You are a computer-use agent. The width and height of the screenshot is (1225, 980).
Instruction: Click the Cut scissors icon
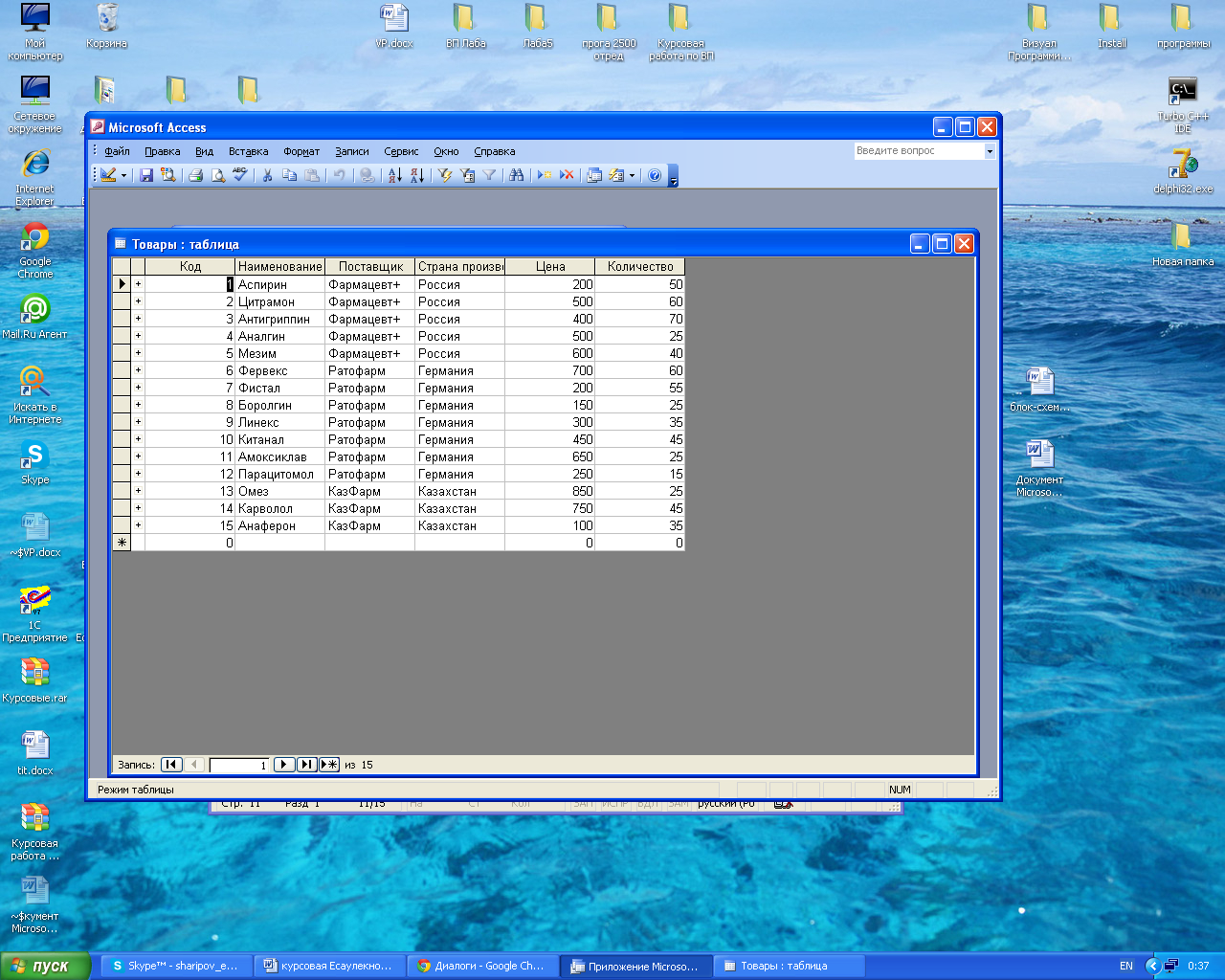coord(267,175)
